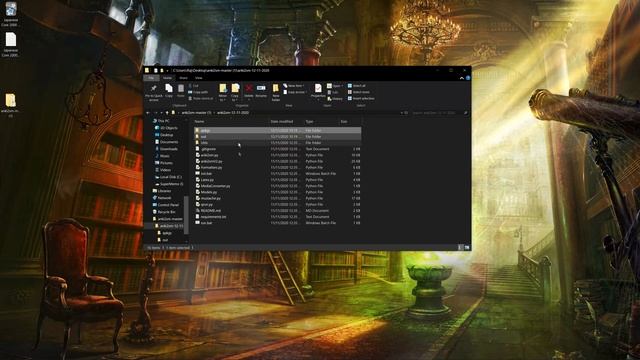This screenshot has height=360, width=640.
Task: Open the recent locations dropdown arrow
Action: click(161, 113)
